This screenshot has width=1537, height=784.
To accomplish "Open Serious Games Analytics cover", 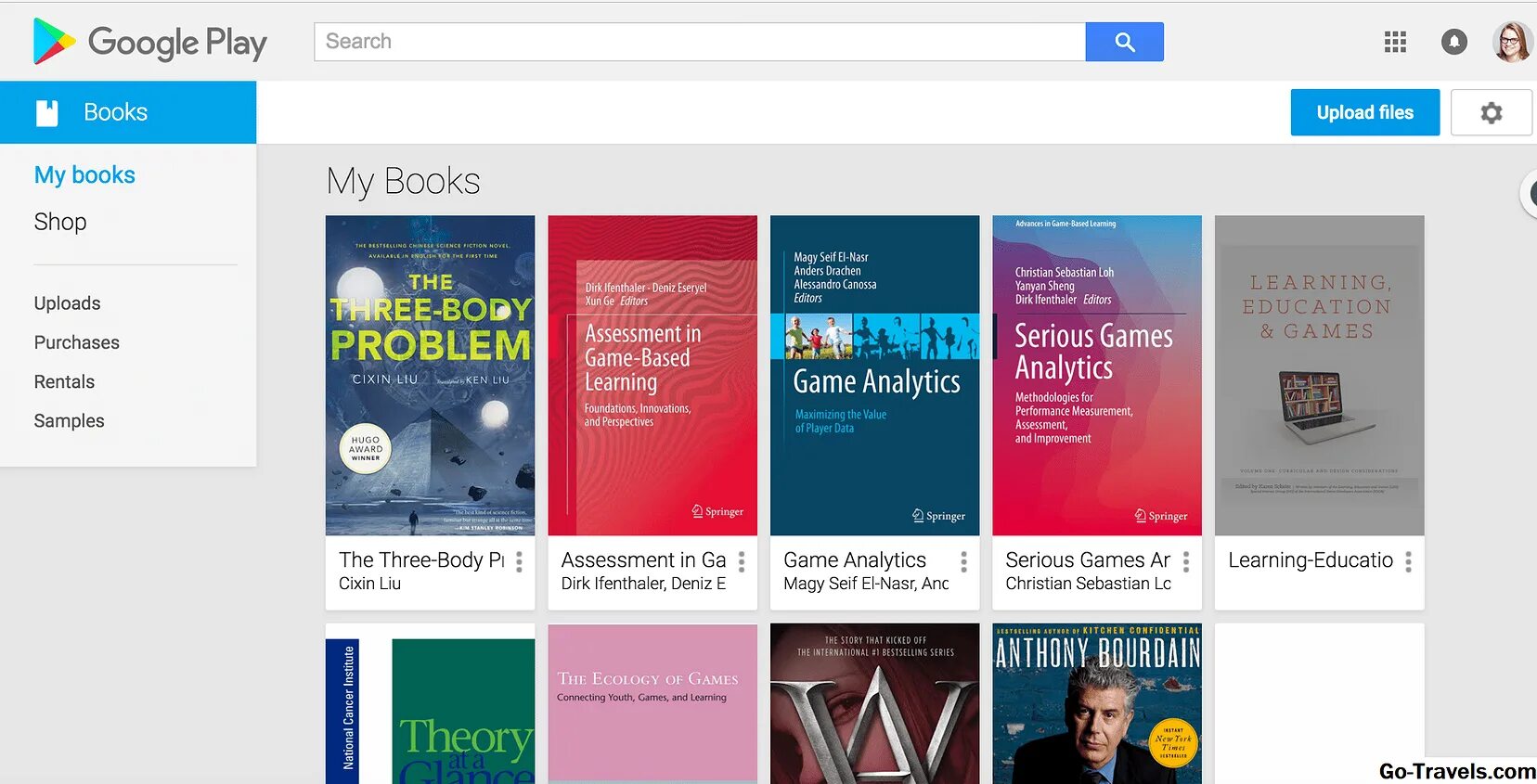I will pyautogui.click(x=1097, y=376).
